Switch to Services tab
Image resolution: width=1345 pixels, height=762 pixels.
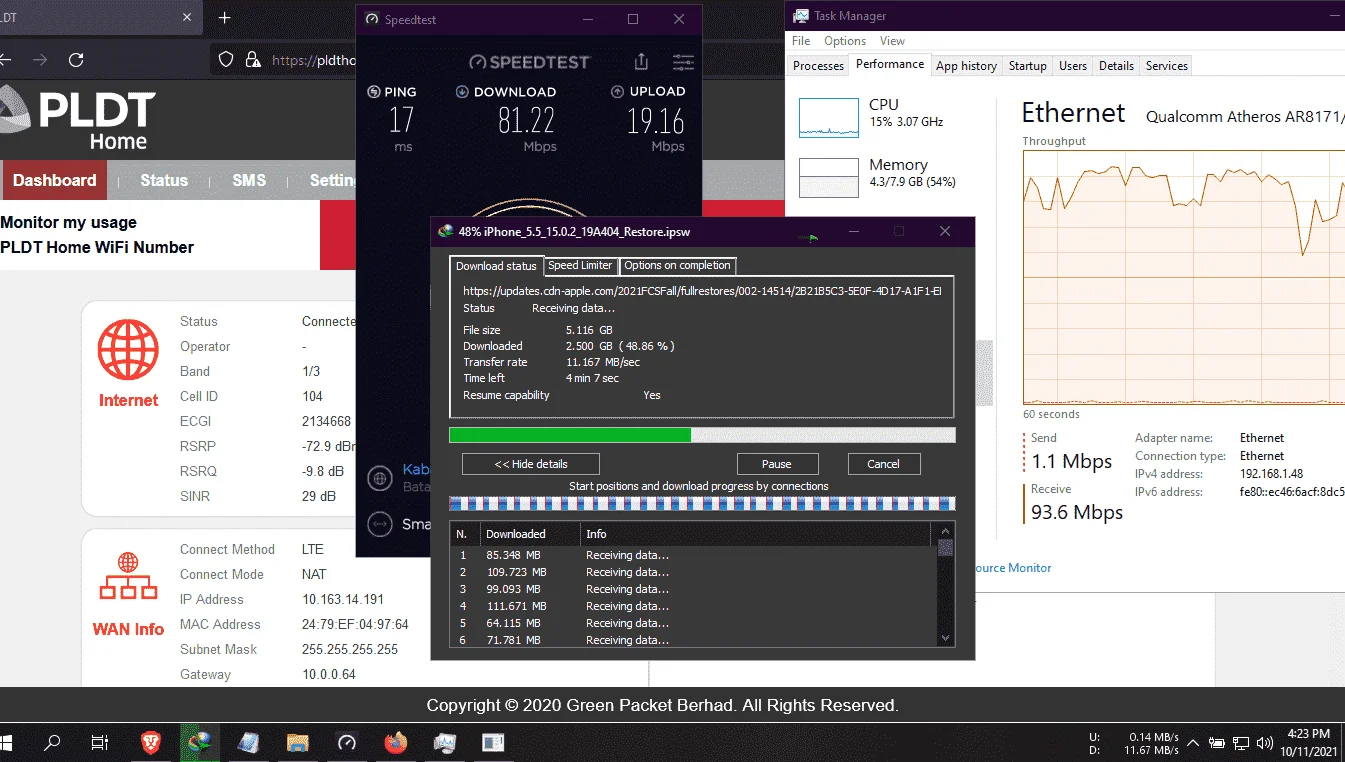(1166, 66)
